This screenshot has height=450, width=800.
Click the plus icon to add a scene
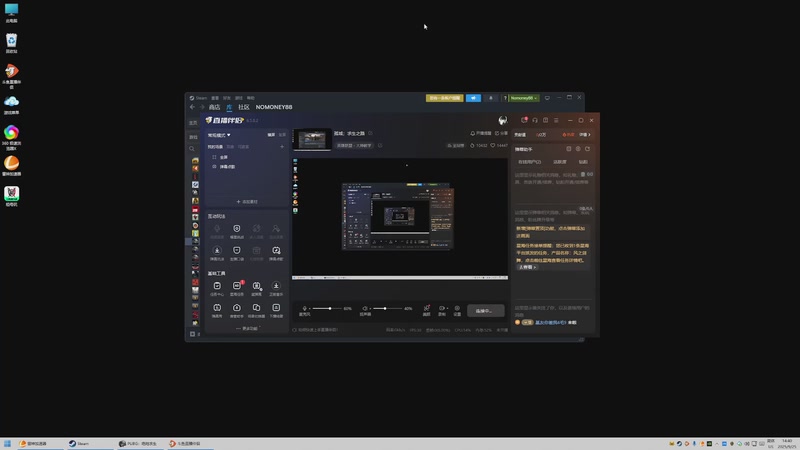282,147
